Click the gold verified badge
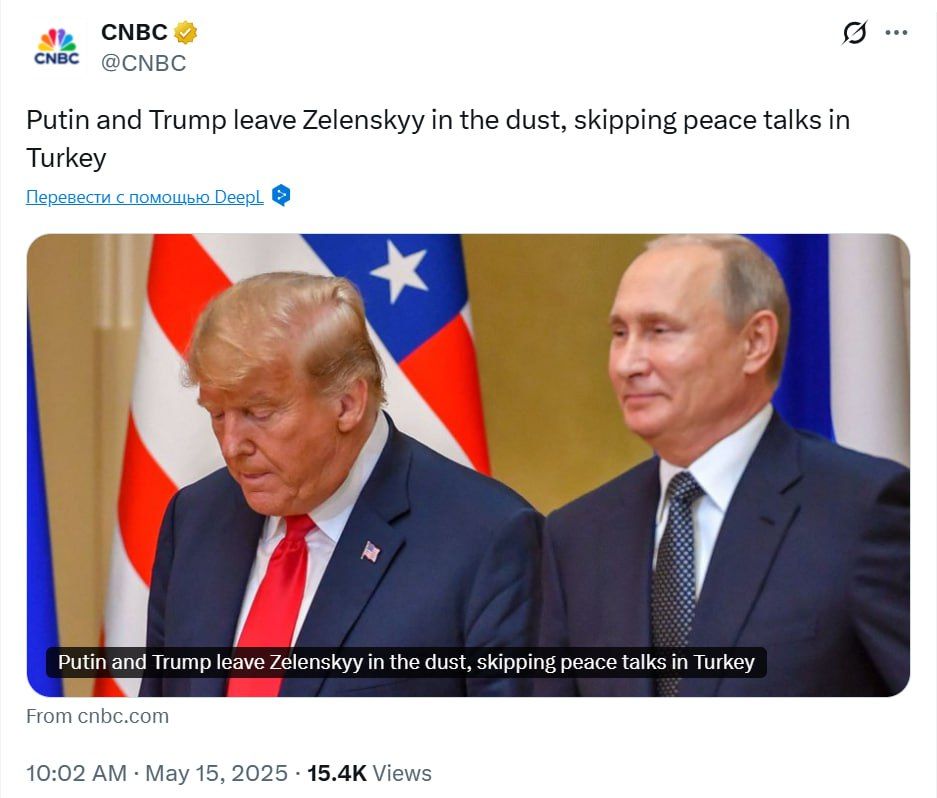 pyautogui.click(x=185, y=32)
